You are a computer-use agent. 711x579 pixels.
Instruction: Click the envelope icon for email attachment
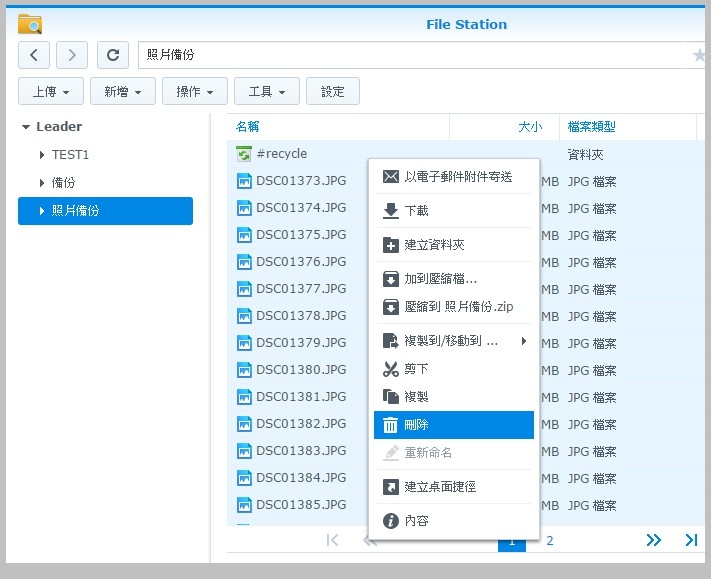[390, 176]
